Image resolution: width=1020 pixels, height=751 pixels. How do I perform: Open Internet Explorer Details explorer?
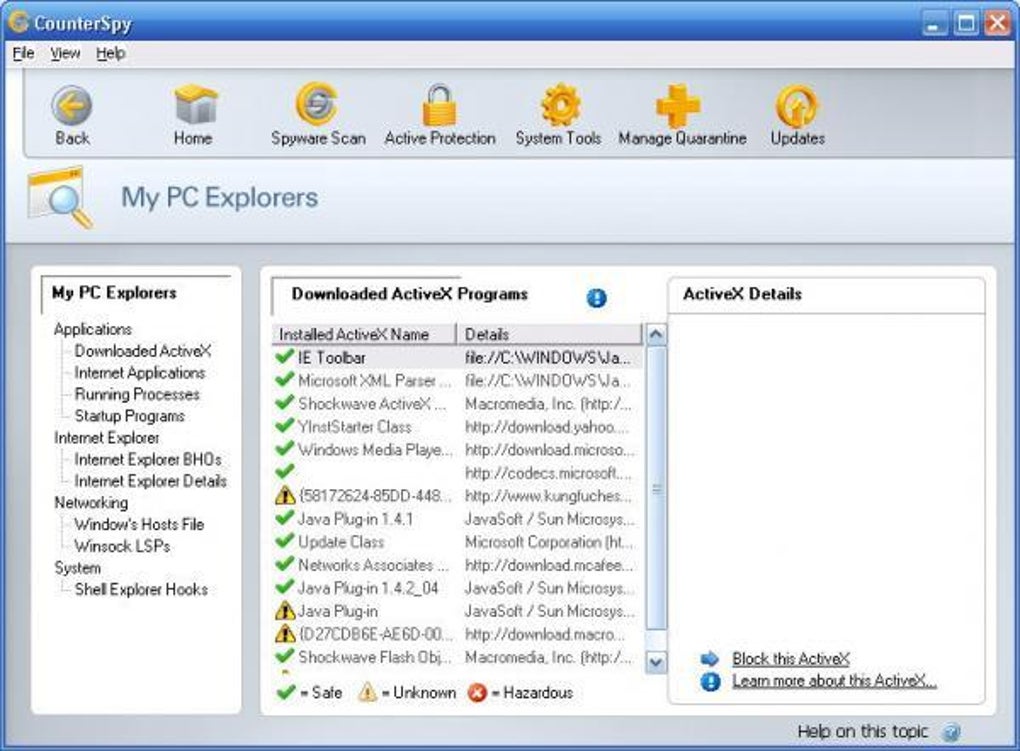150,481
